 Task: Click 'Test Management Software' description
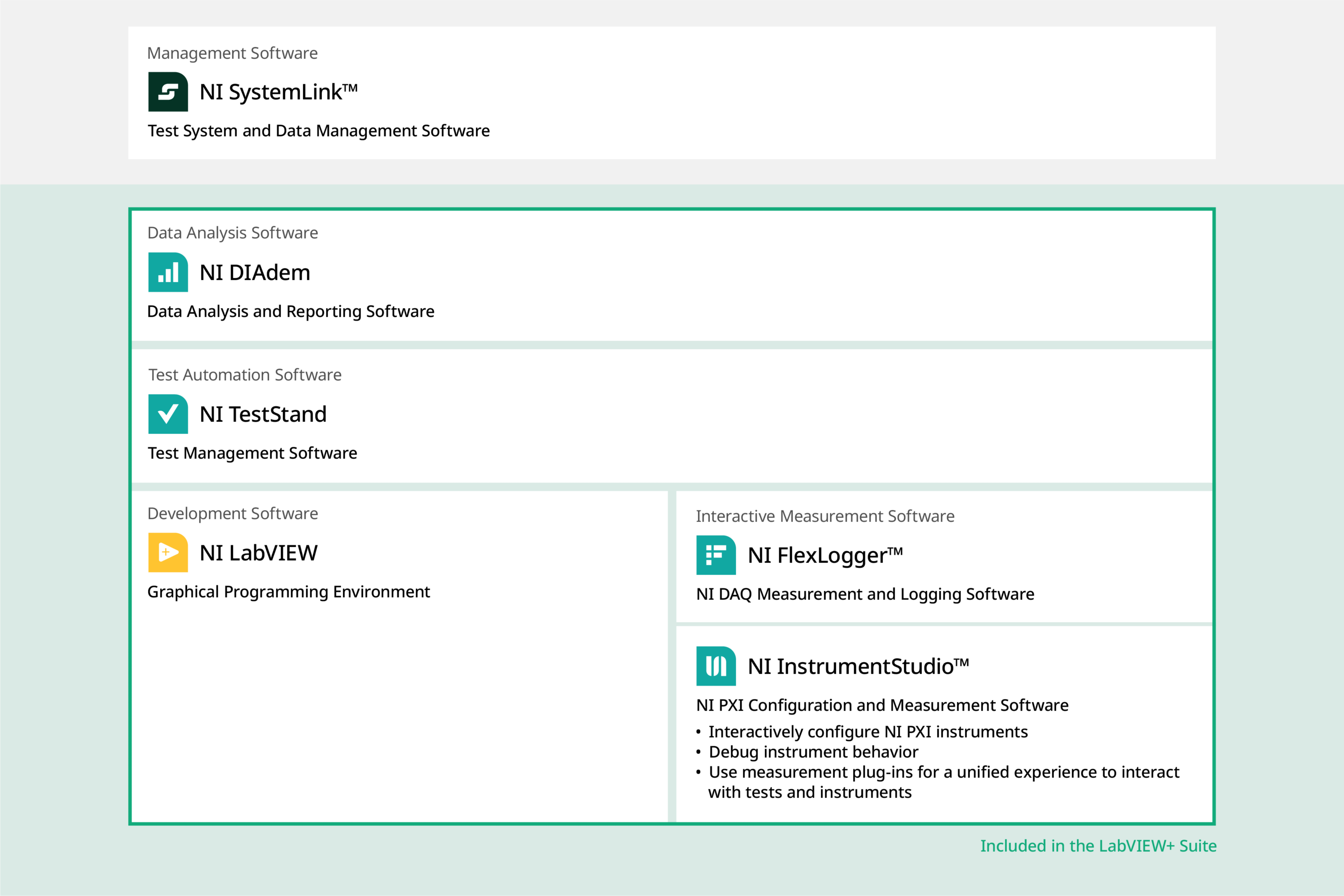[253, 453]
